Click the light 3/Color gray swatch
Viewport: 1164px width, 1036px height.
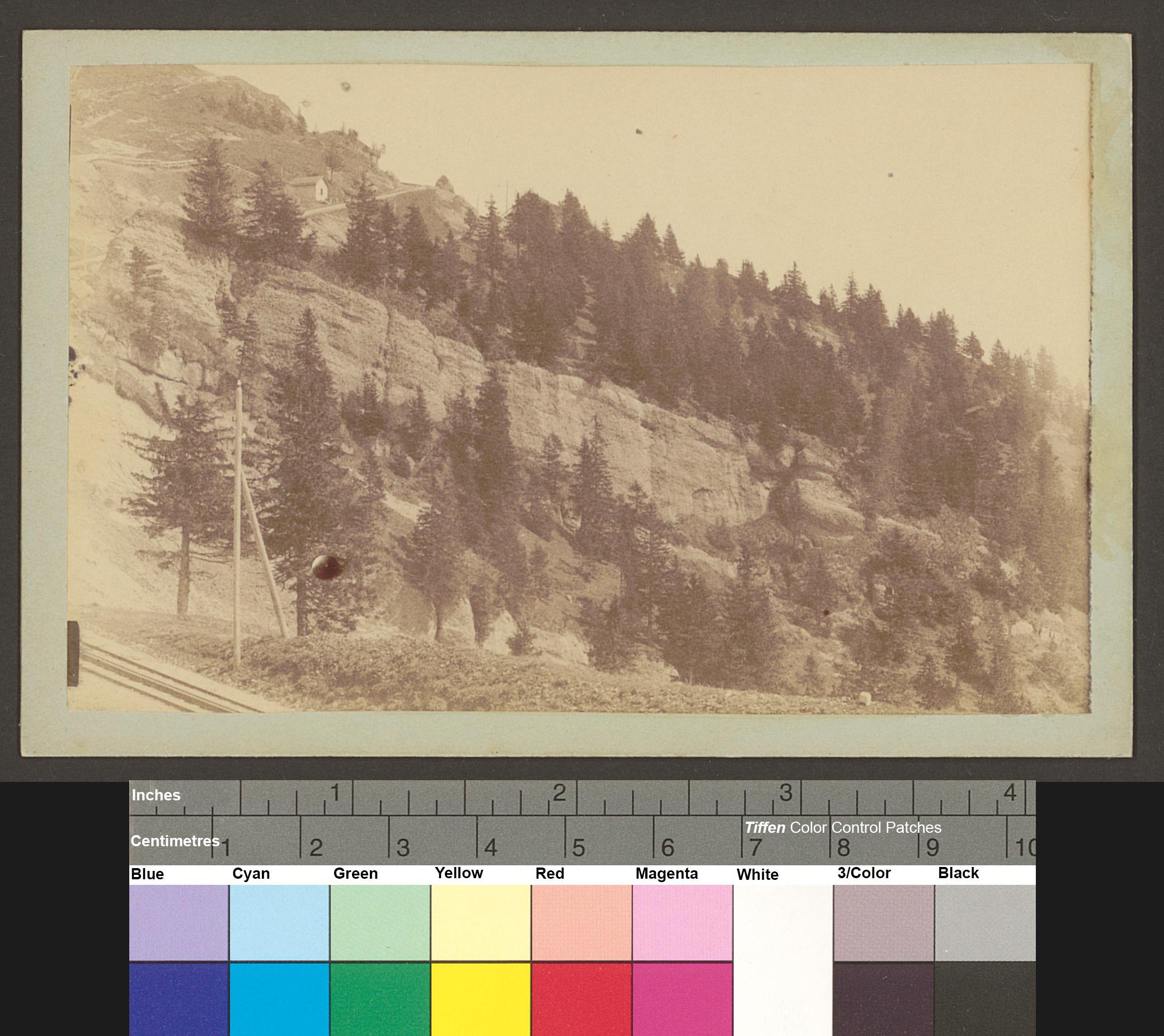click(x=884, y=922)
